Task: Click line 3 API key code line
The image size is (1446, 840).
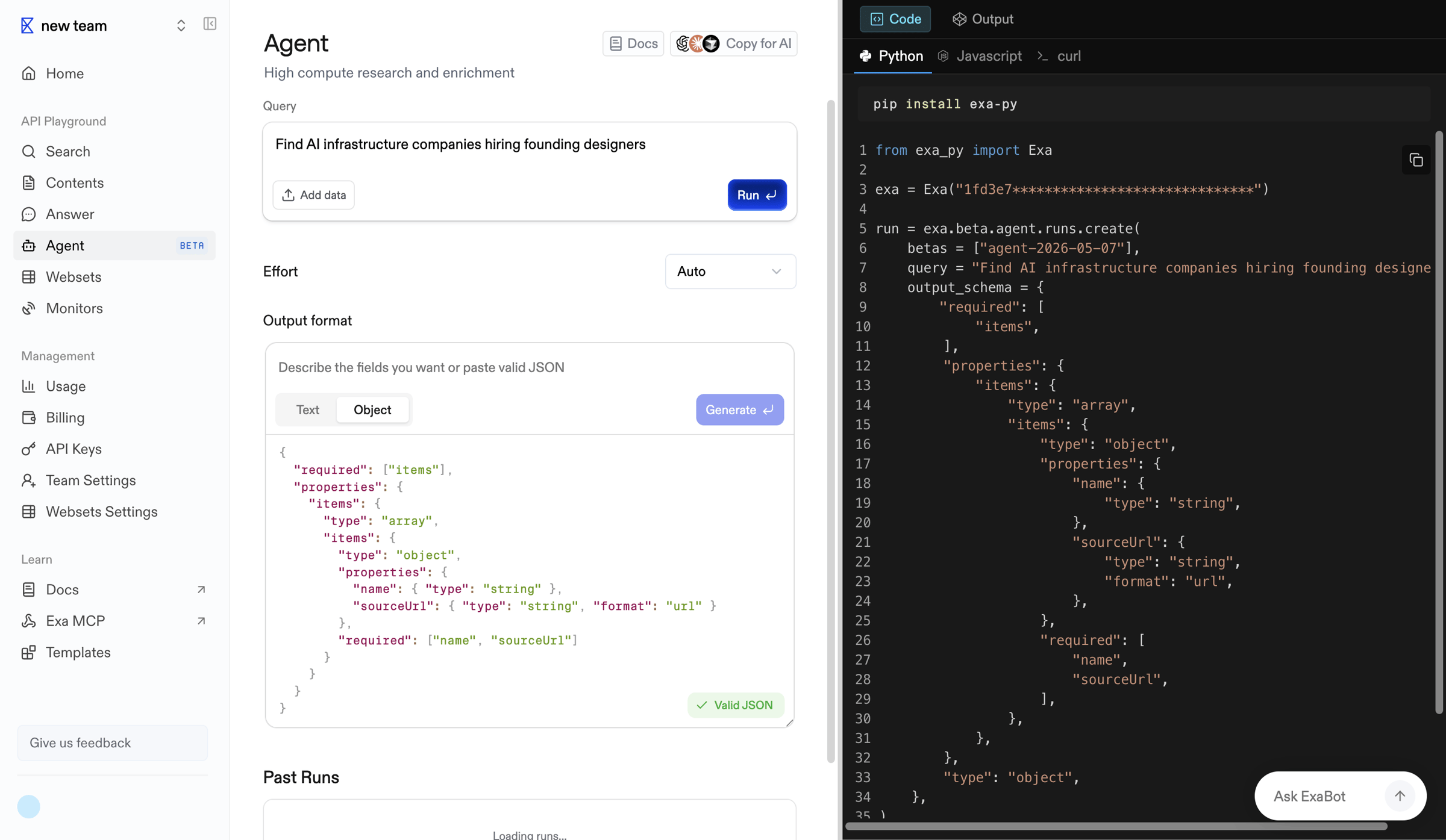Action: pyautogui.click(x=1072, y=190)
